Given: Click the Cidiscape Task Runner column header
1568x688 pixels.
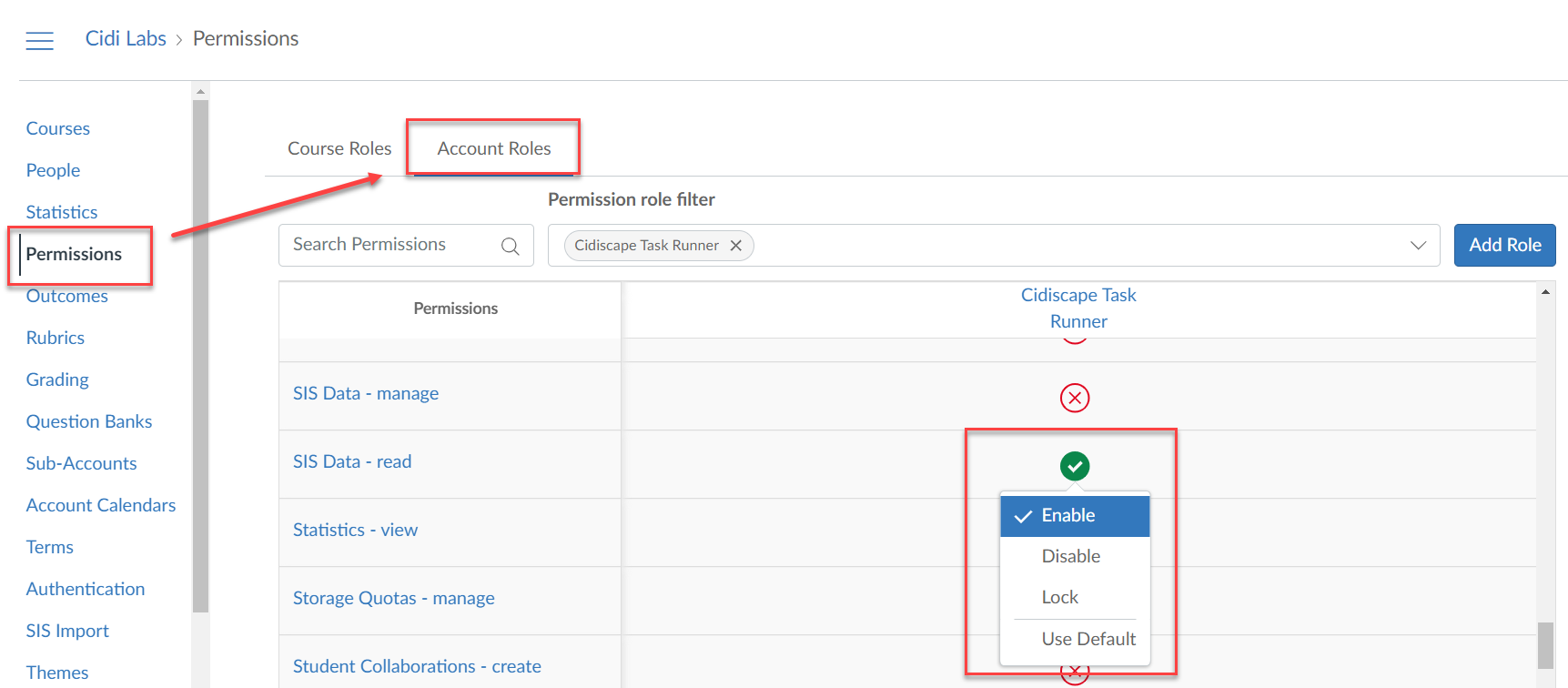Looking at the screenshot, I should tap(1078, 309).
